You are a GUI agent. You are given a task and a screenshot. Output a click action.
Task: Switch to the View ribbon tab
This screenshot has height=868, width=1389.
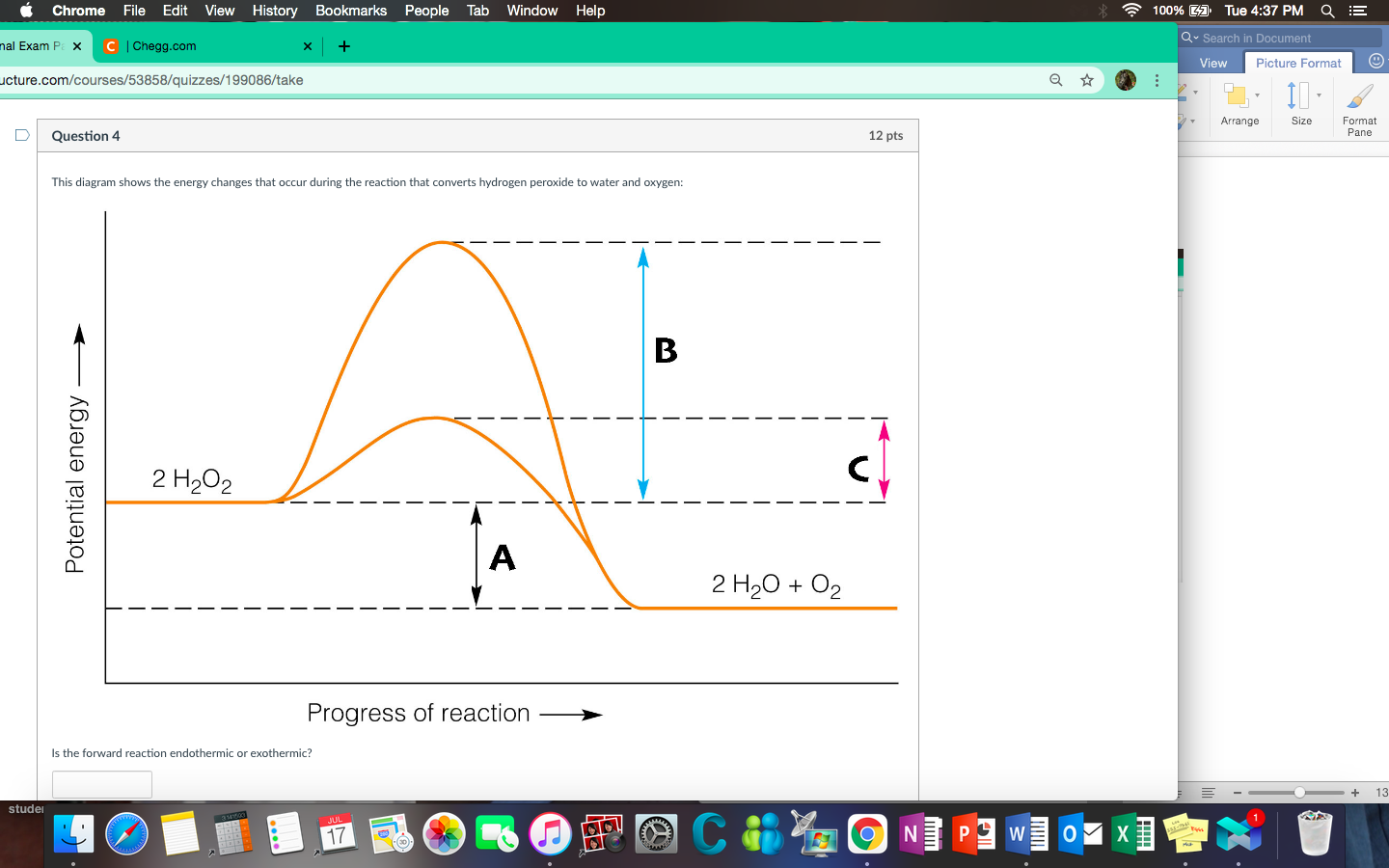[x=1212, y=62]
